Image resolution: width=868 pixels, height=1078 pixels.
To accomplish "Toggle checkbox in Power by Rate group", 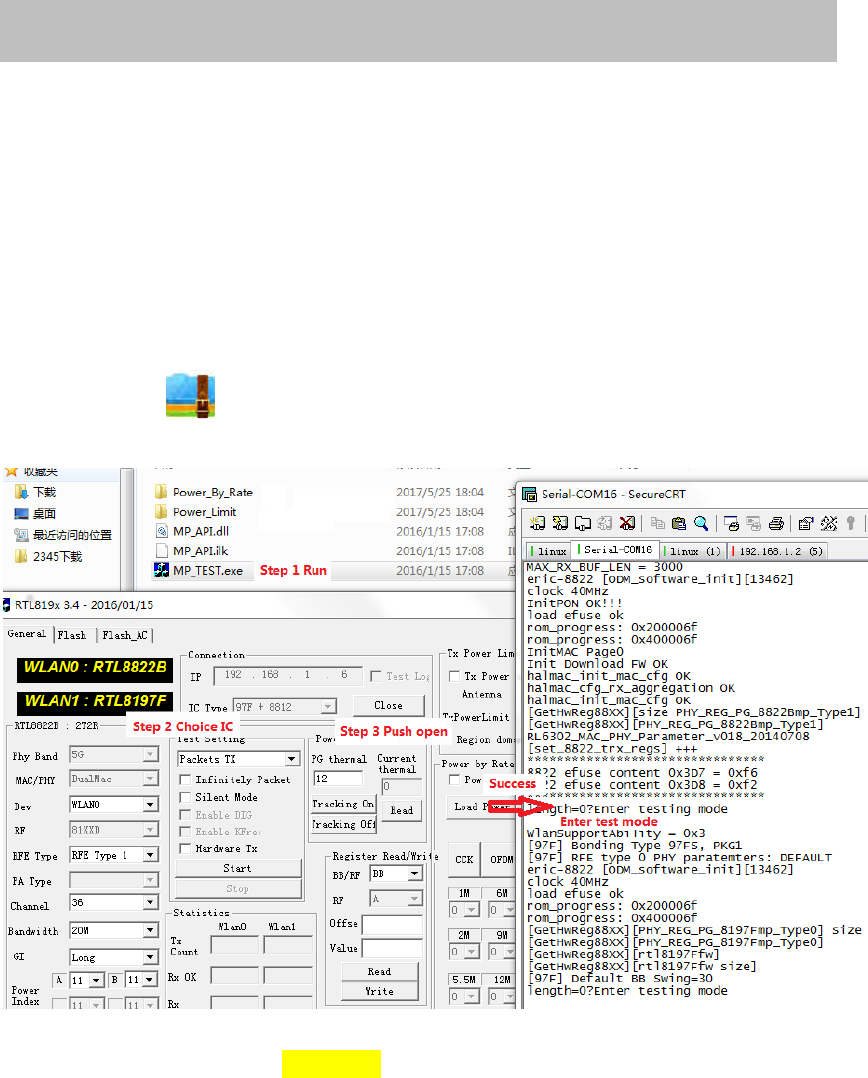I will (454, 780).
